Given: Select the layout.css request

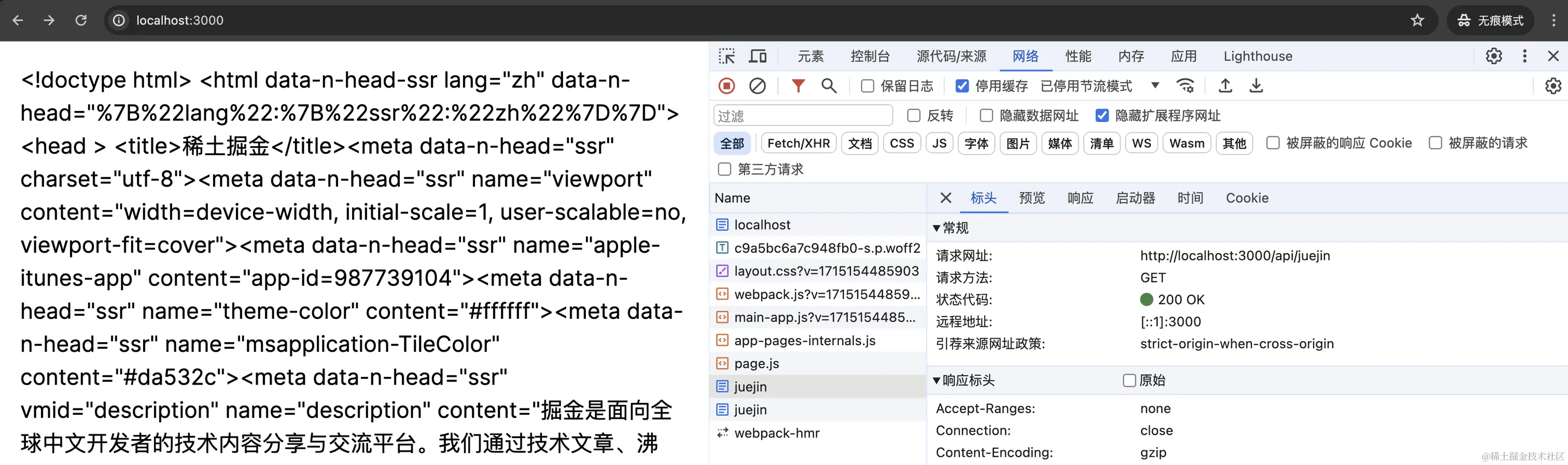Looking at the screenshot, I should [x=818, y=271].
